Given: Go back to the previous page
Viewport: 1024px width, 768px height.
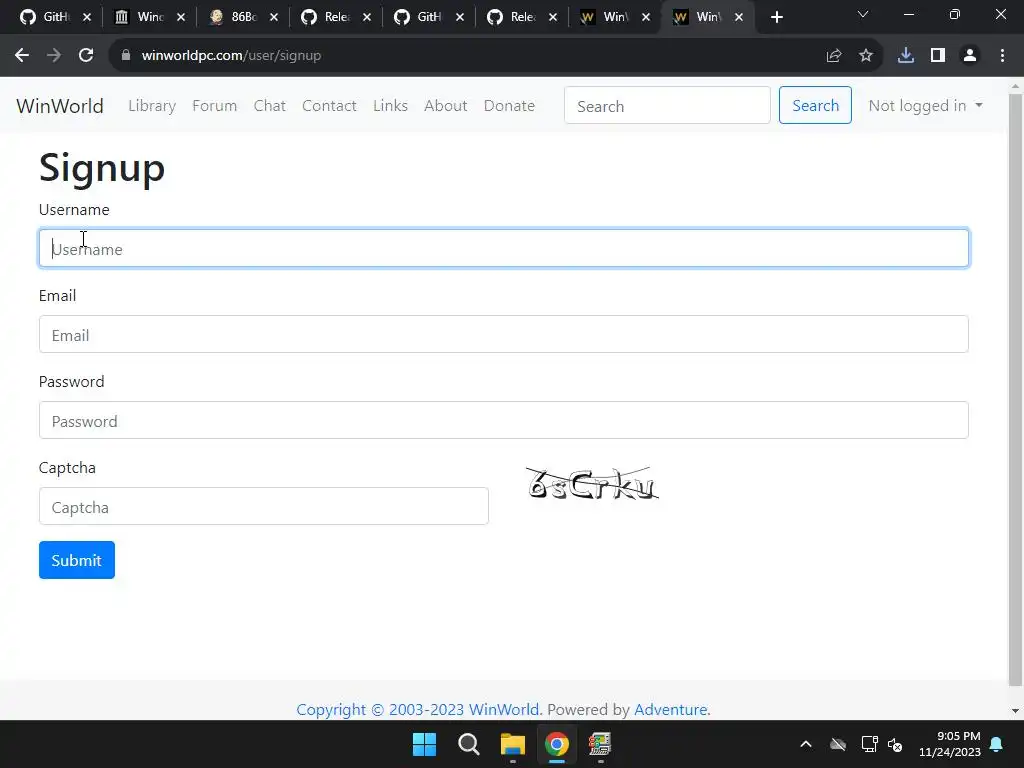Looking at the screenshot, I should [x=22, y=56].
